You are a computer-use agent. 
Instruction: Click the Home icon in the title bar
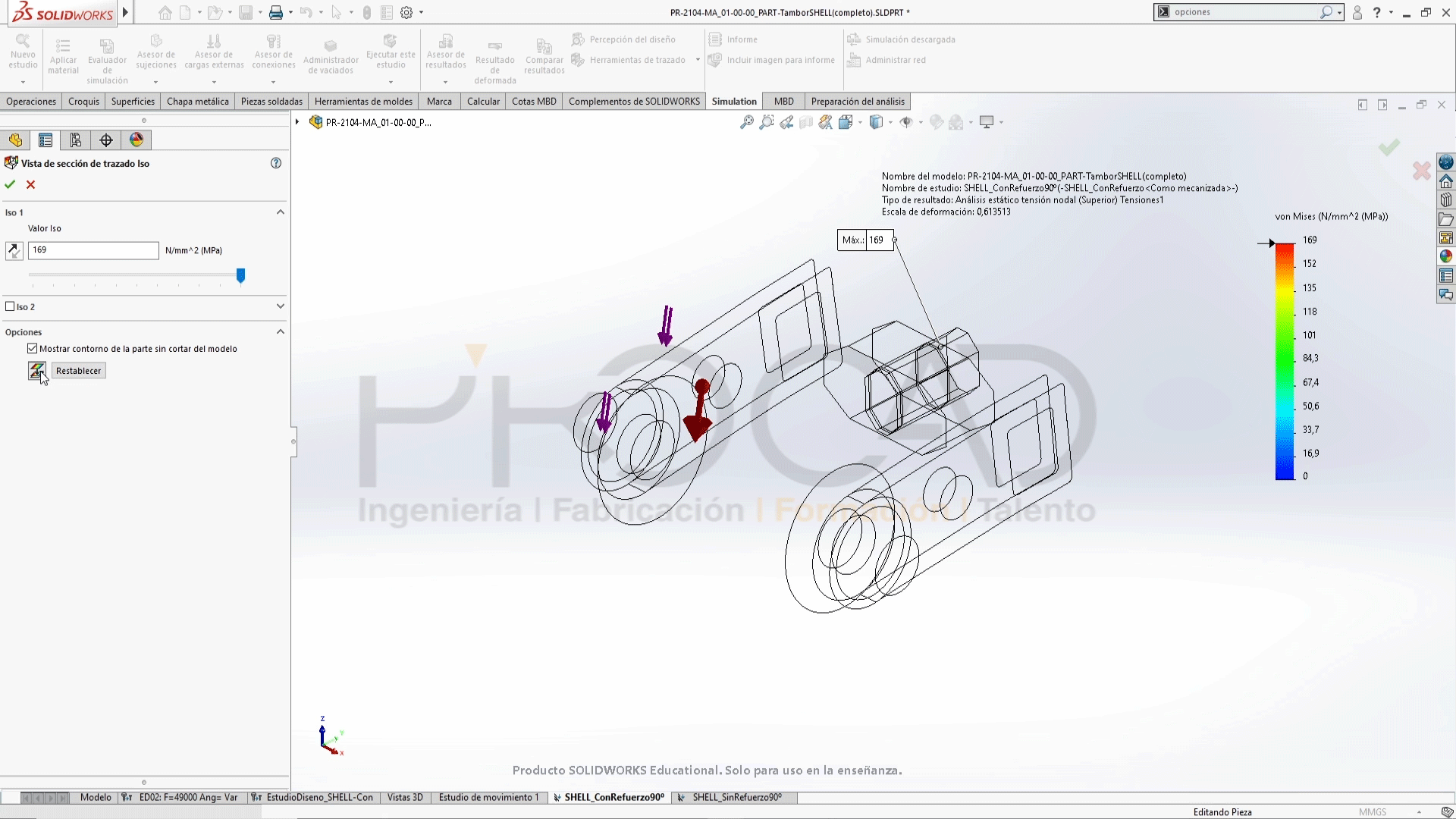pyautogui.click(x=165, y=12)
